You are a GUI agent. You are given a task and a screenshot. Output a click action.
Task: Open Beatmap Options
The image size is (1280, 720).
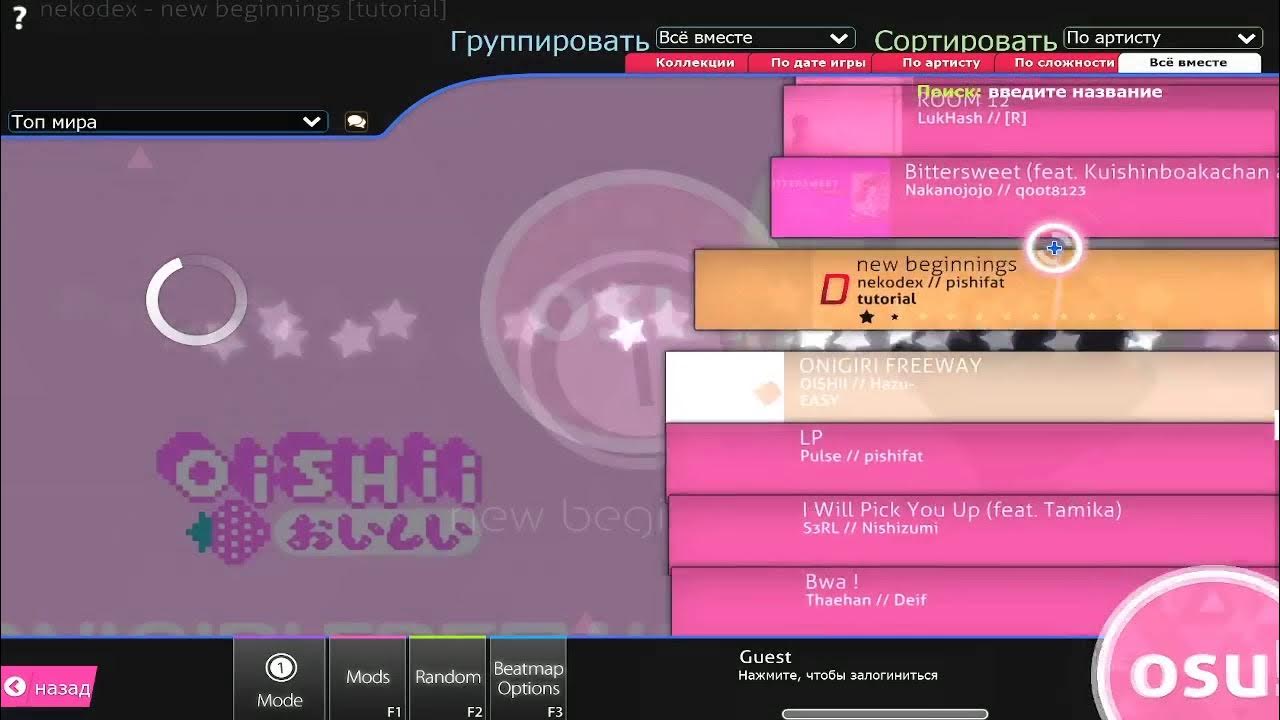[528, 679]
